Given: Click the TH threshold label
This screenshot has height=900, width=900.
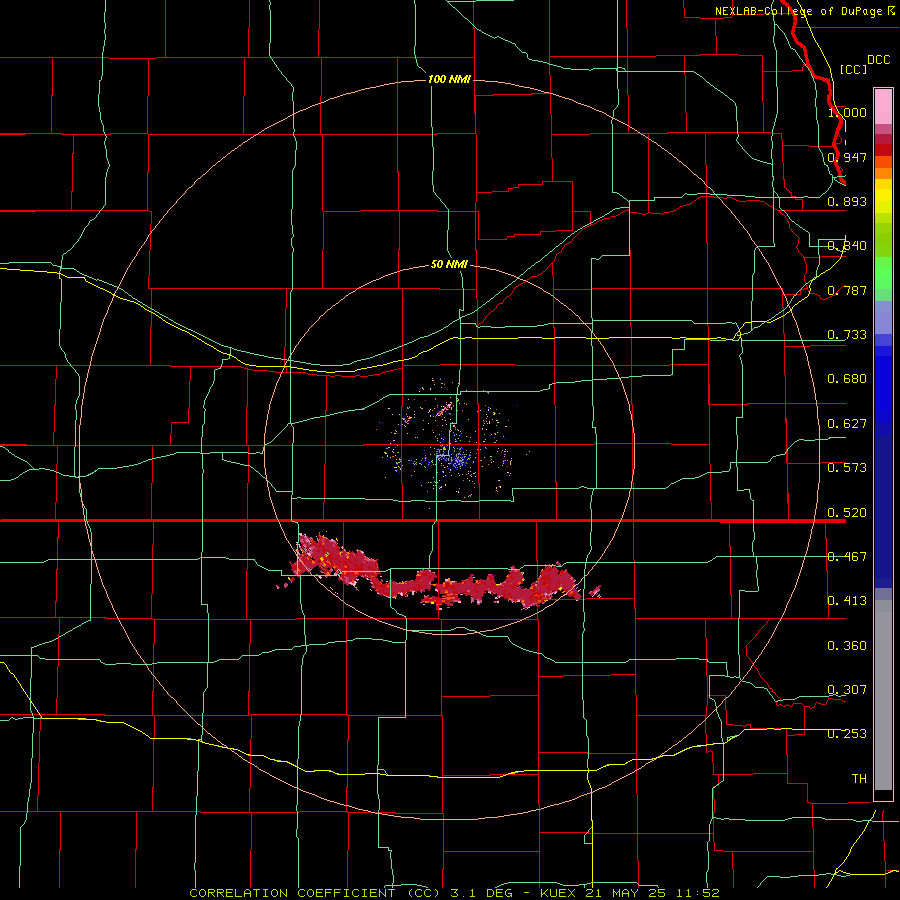Looking at the screenshot, I should [859, 779].
